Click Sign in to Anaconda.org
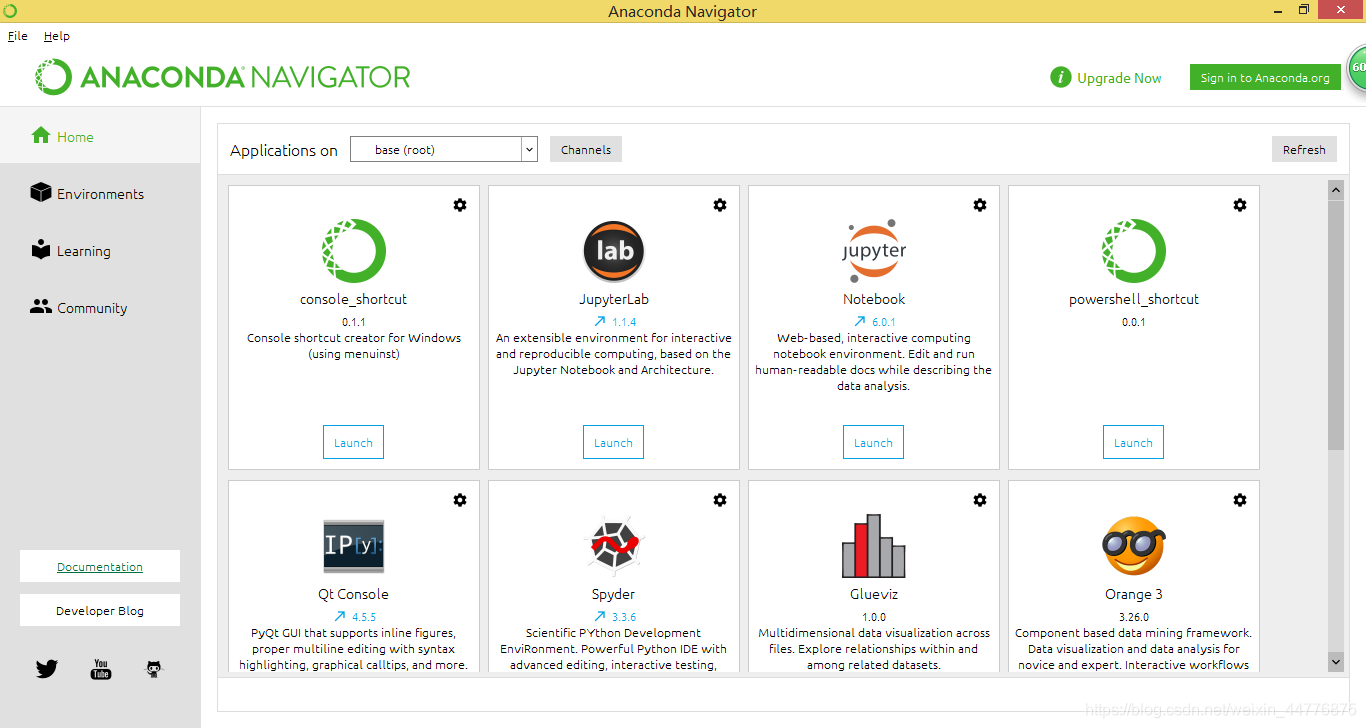 point(1265,77)
